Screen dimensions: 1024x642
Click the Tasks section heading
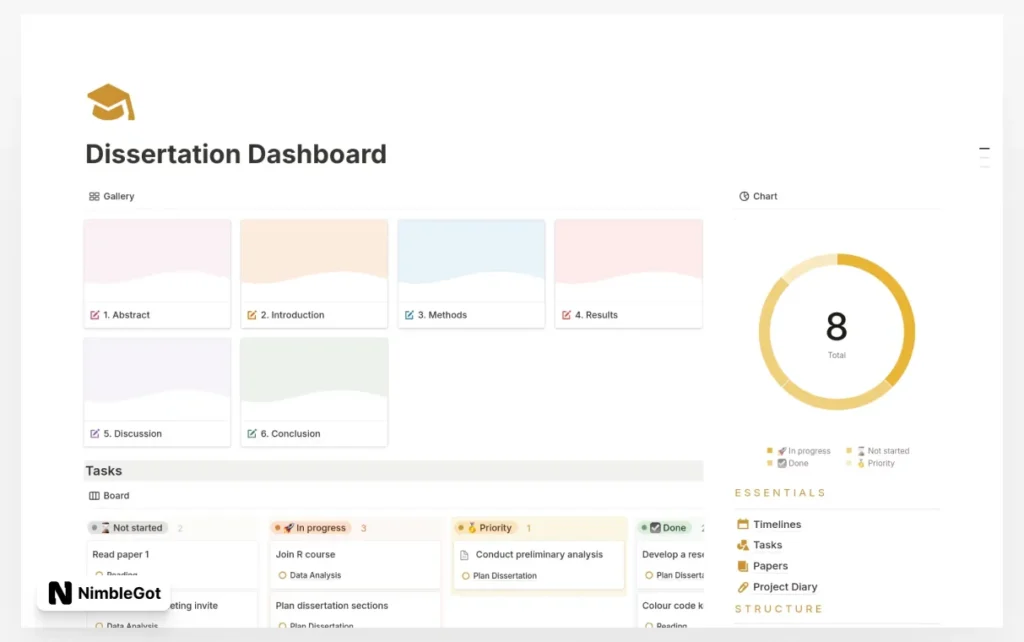(104, 471)
